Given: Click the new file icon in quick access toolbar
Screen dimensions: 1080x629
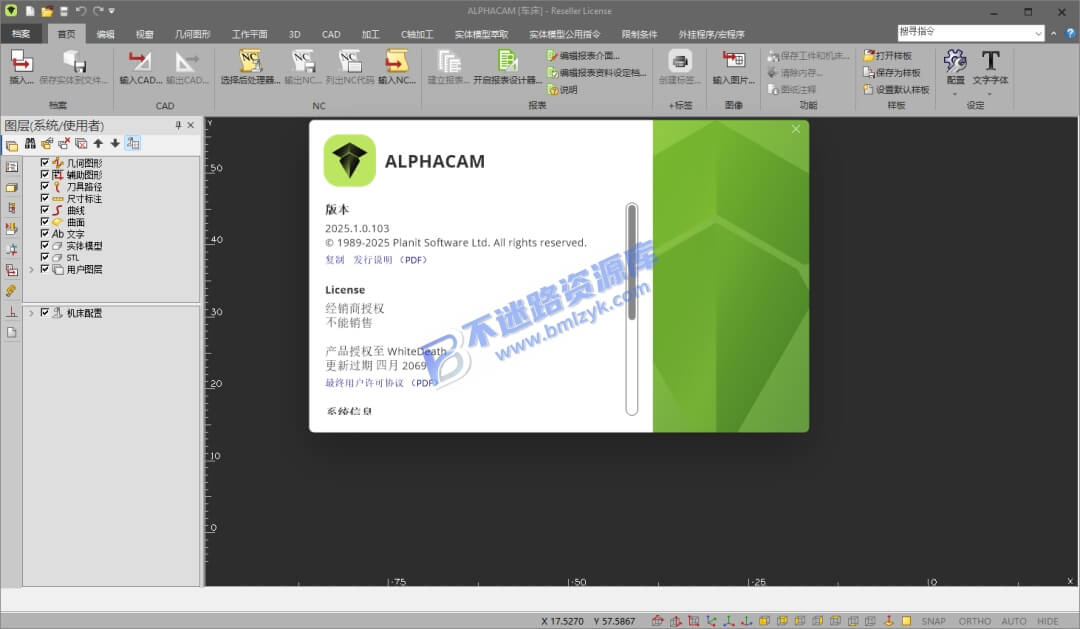Looking at the screenshot, I should click(30, 11).
